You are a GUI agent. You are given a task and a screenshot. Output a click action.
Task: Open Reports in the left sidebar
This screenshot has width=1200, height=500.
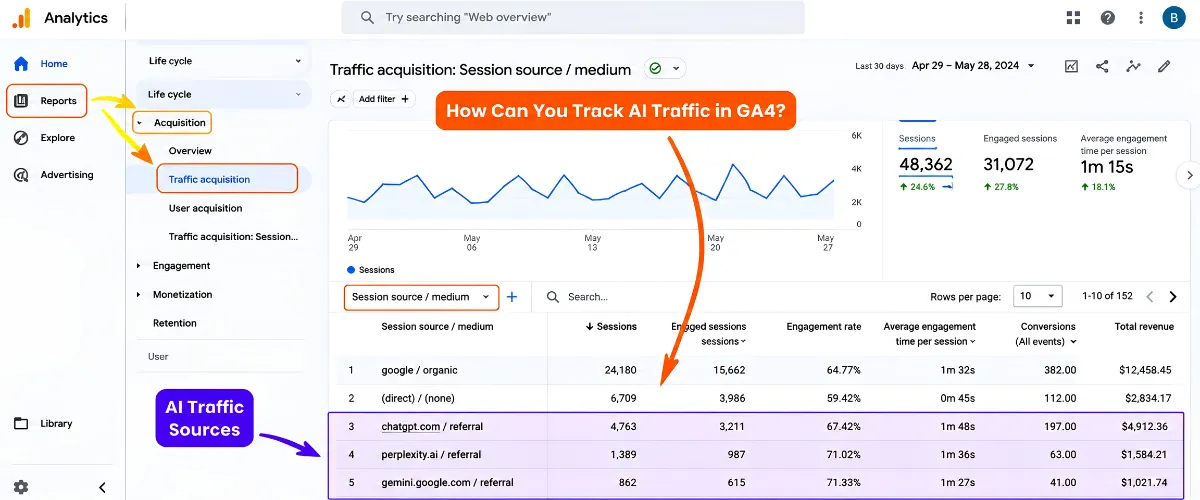[x=47, y=101]
